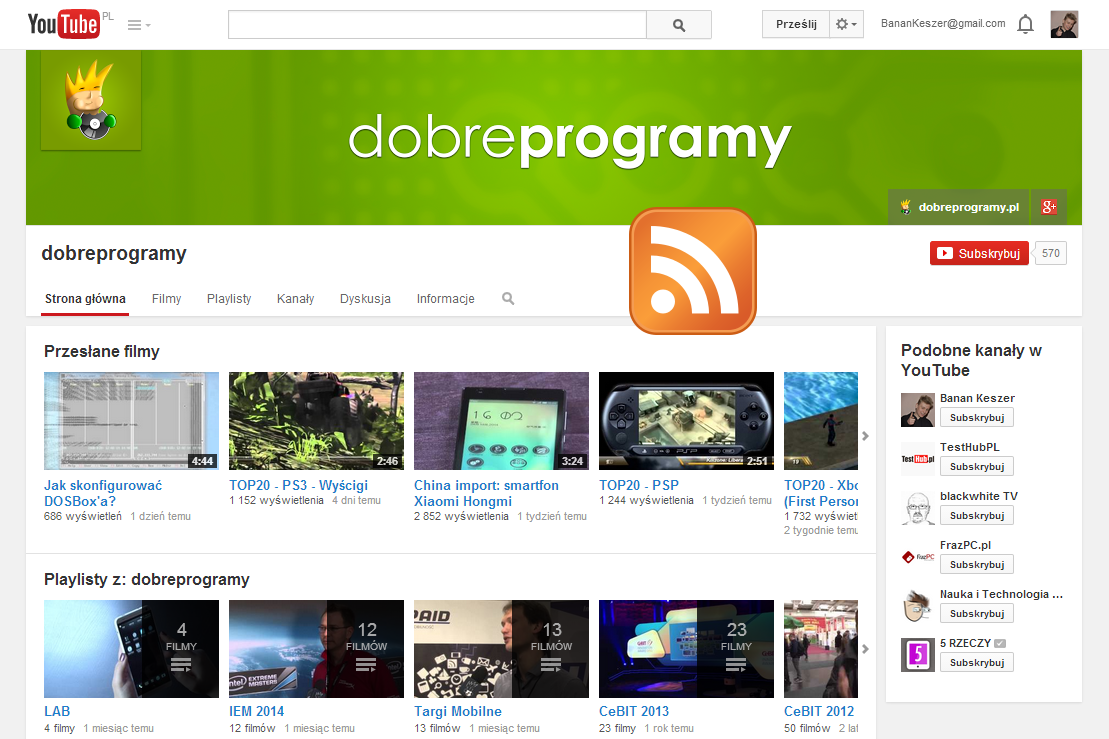
Task: Open the Targi Mobilne playlist thumbnail
Action: pos(501,648)
